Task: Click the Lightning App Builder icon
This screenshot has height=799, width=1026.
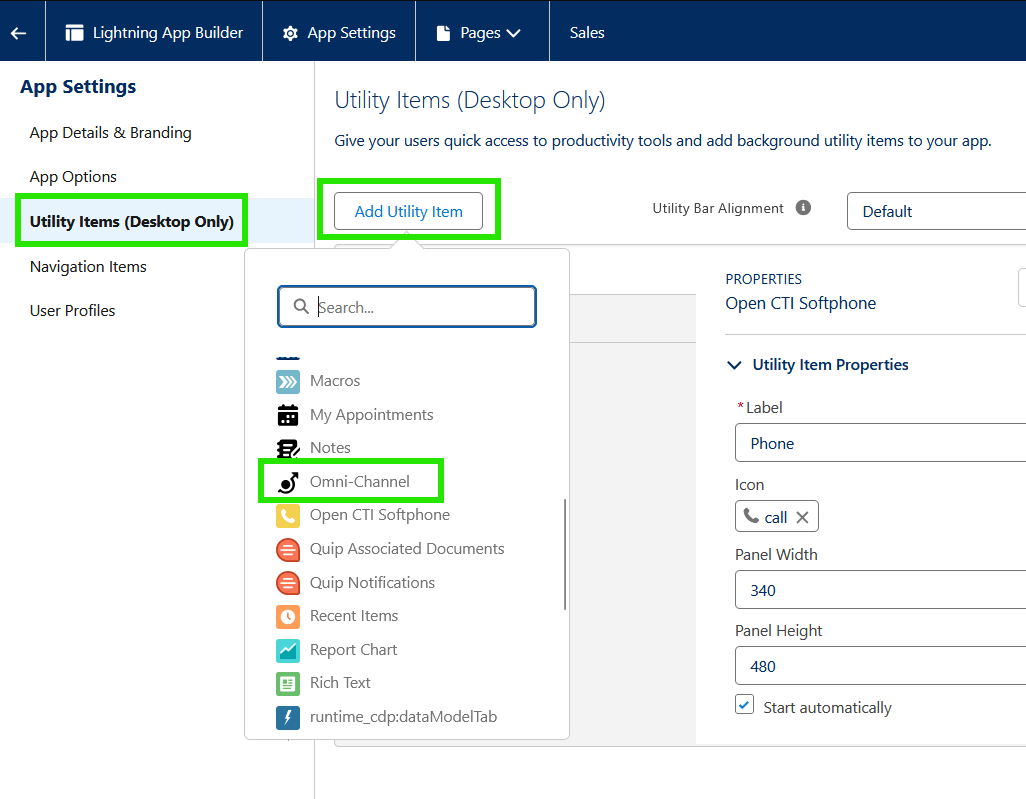Action: [x=75, y=33]
